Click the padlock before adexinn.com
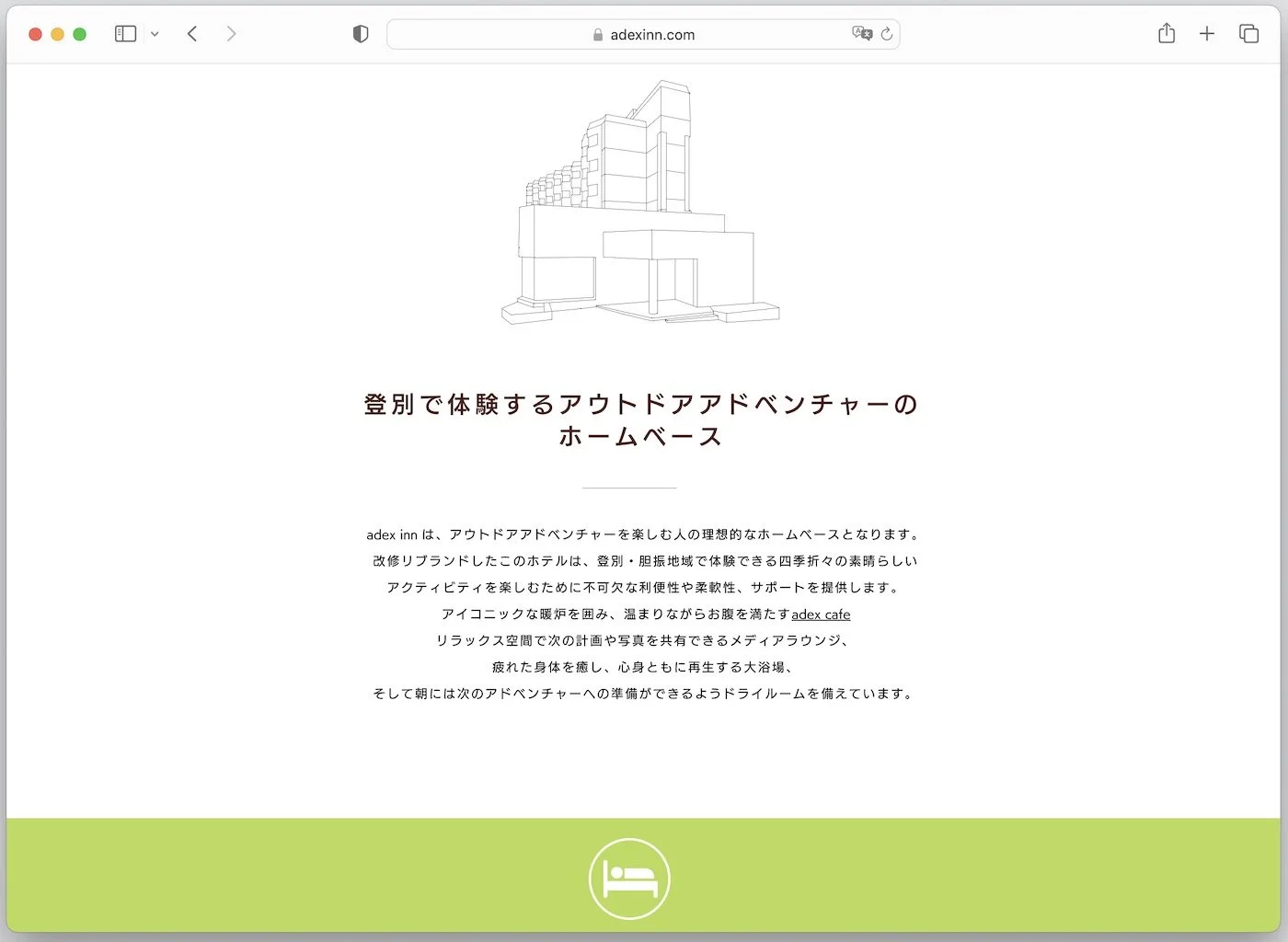 [x=598, y=34]
